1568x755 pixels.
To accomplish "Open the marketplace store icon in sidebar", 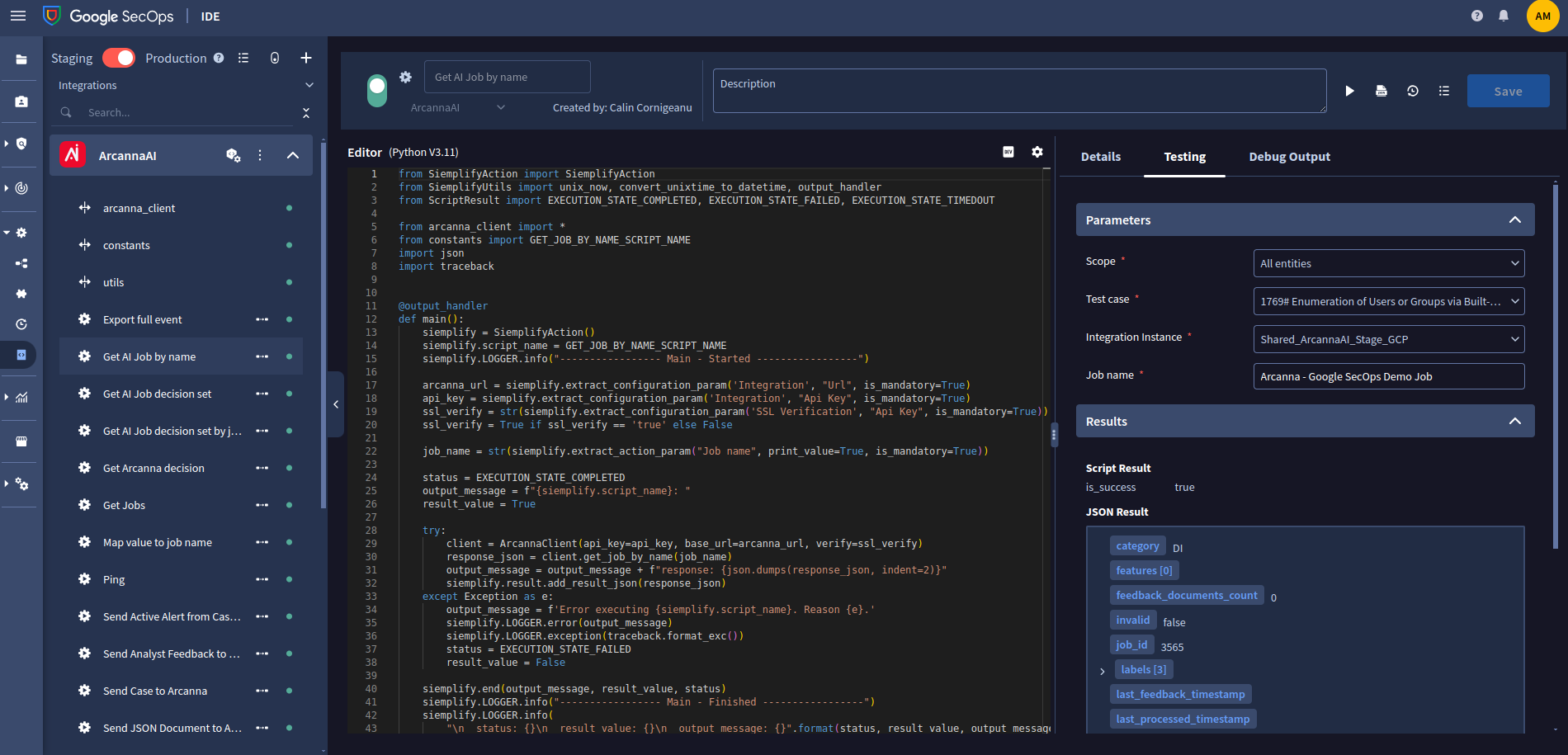I will pyautogui.click(x=21, y=441).
